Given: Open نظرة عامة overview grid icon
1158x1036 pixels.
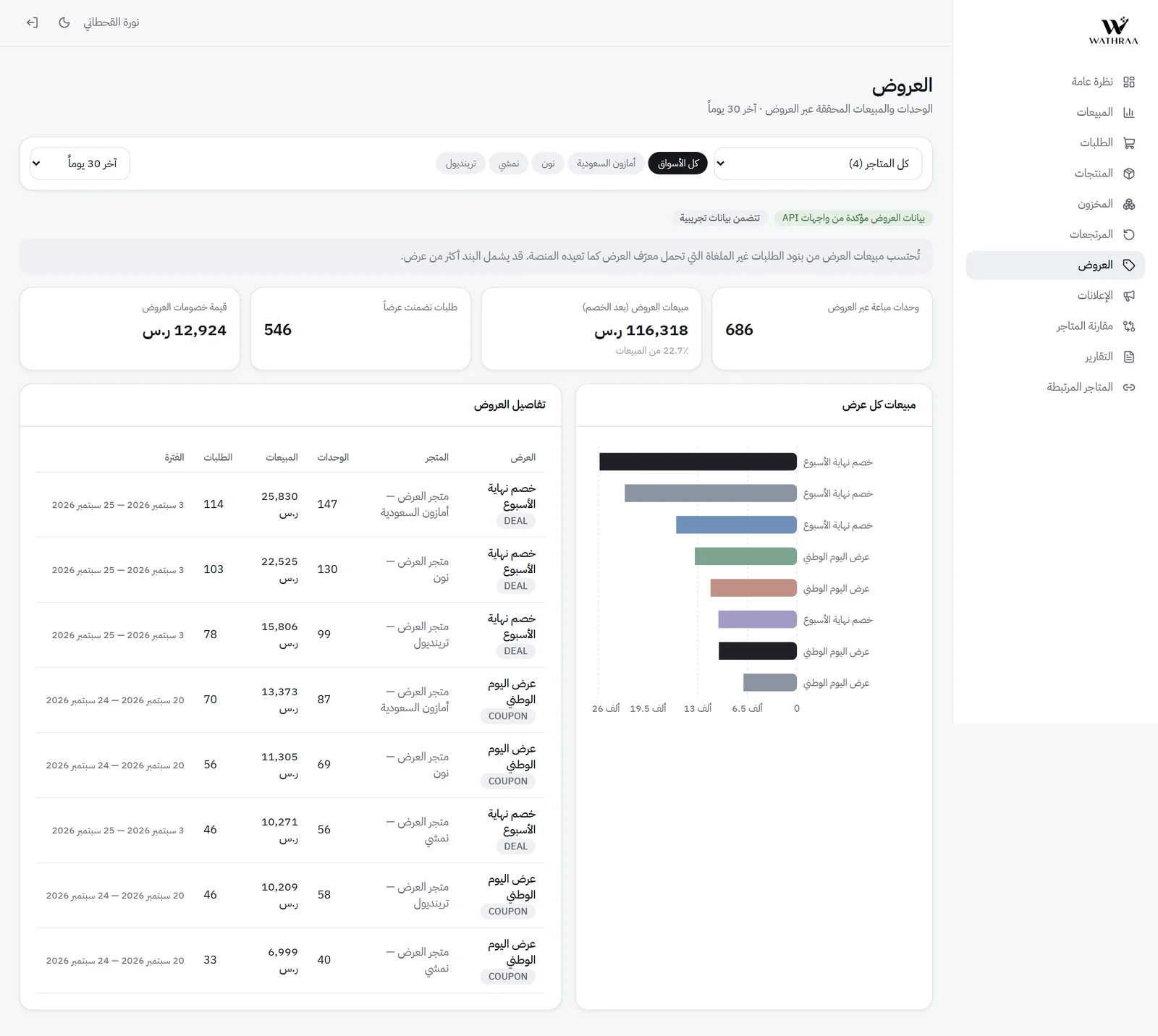Looking at the screenshot, I should click(1129, 82).
